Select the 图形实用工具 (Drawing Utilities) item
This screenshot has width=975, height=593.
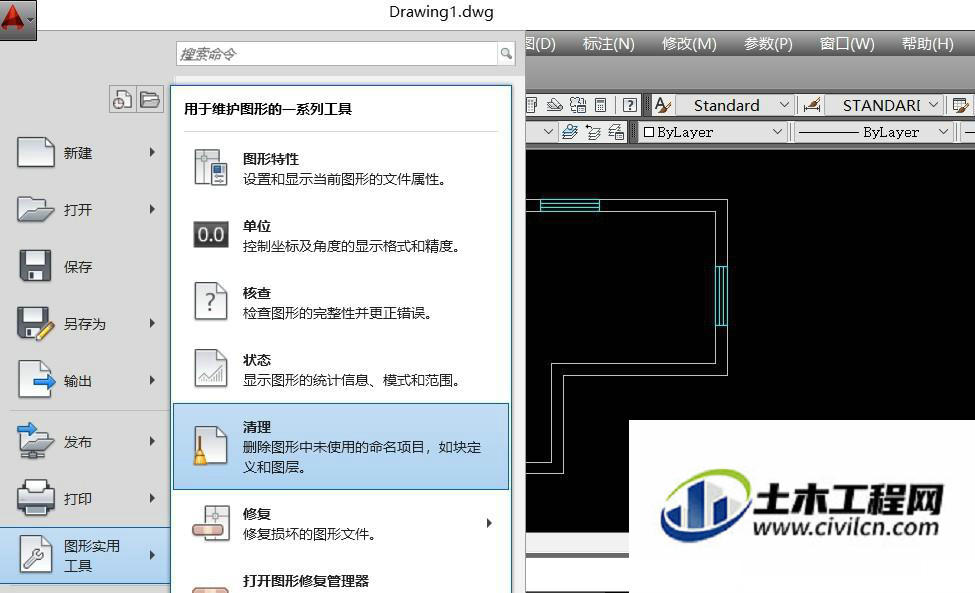[x=85, y=556]
